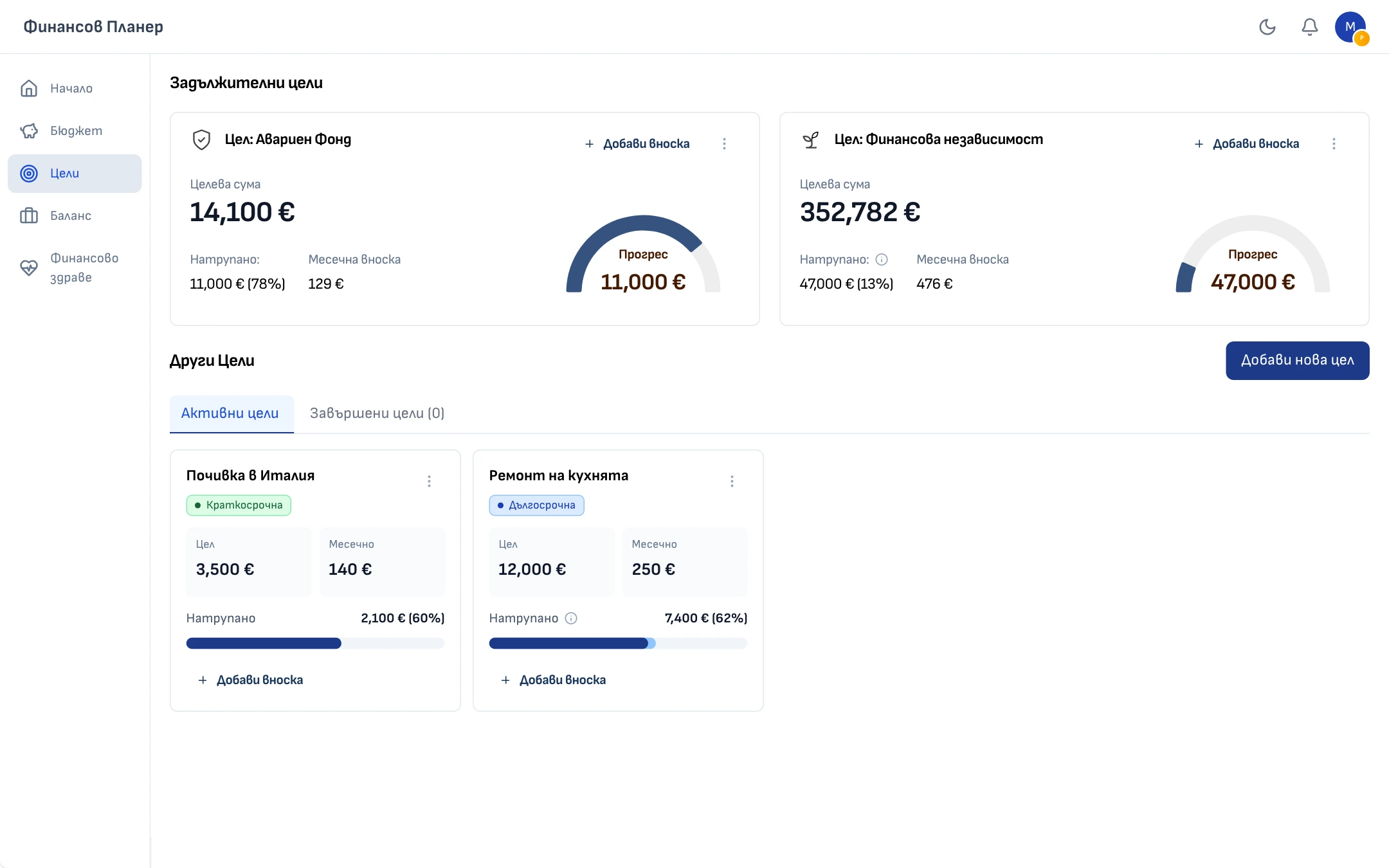This screenshot has height=868, width=1389.
Task: Add contribution to Авариен Фонд goal
Action: (x=637, y=143)
